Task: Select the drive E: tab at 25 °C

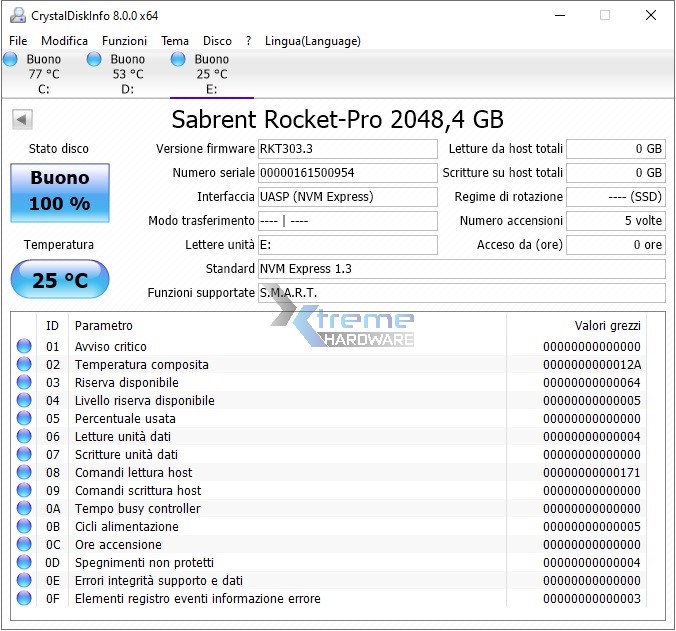Action: [x=211, y=74]
